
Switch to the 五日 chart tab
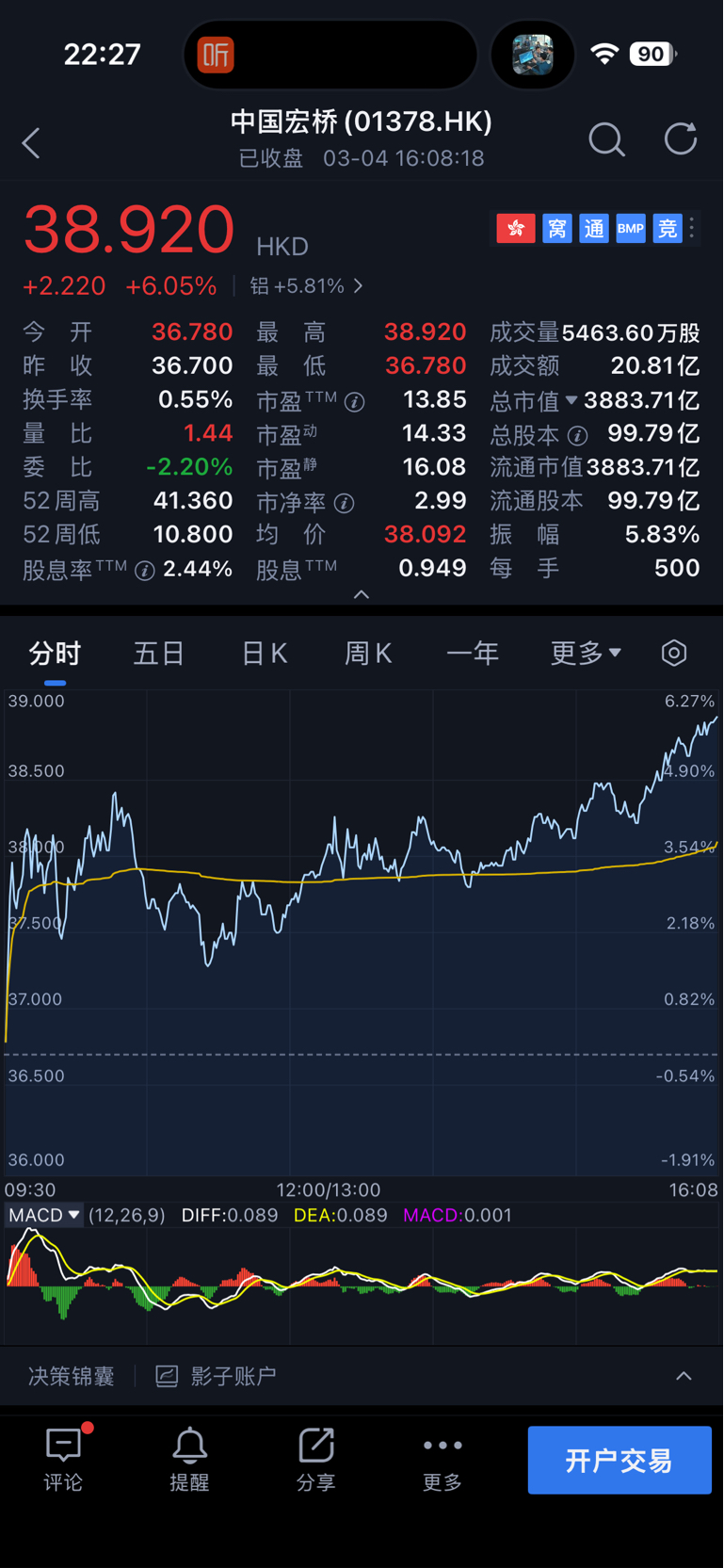coord(158,653)
